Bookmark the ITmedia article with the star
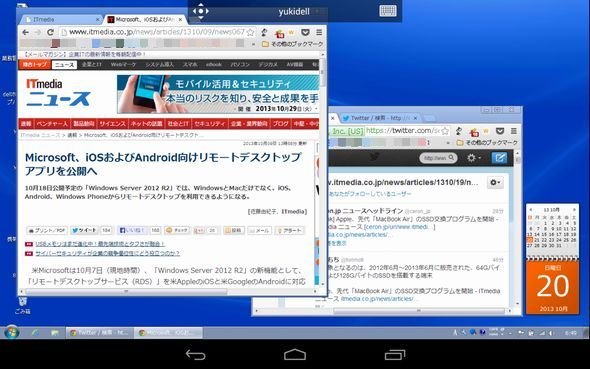The width and height of the screenshot is (590, 369). (250, 33)
